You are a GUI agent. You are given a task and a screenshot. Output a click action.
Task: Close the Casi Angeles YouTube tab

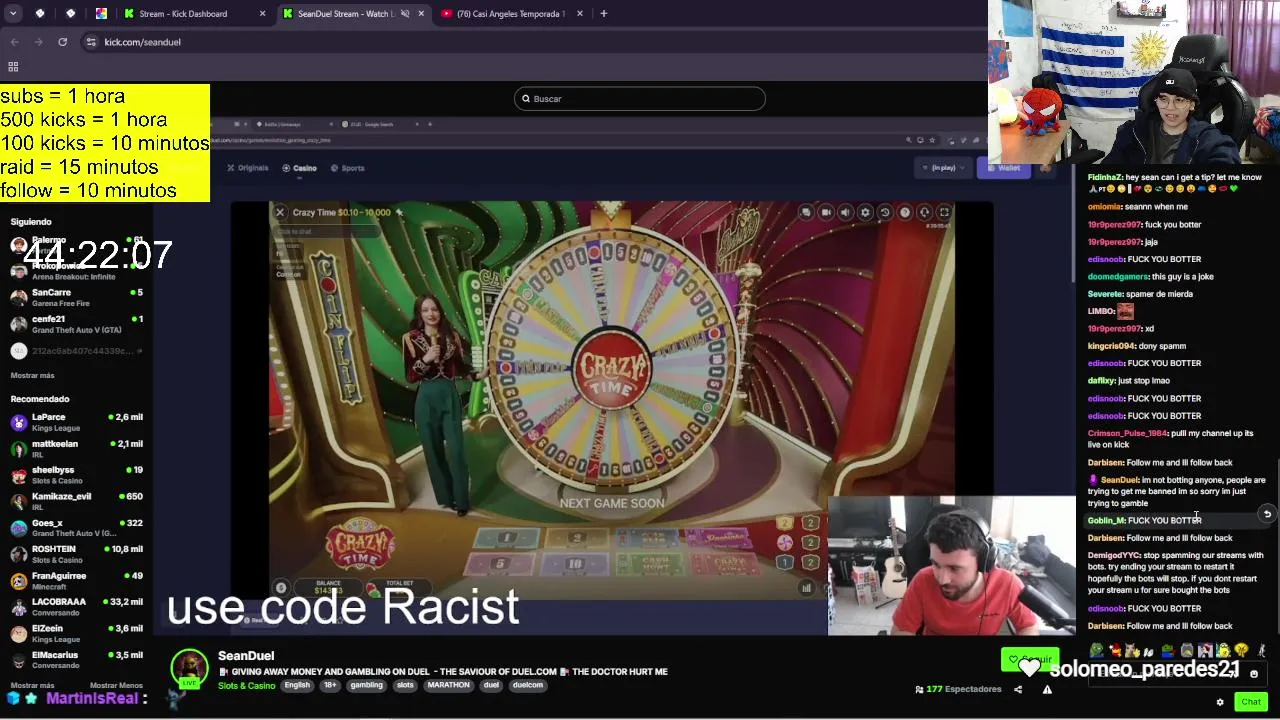point(580,14)
